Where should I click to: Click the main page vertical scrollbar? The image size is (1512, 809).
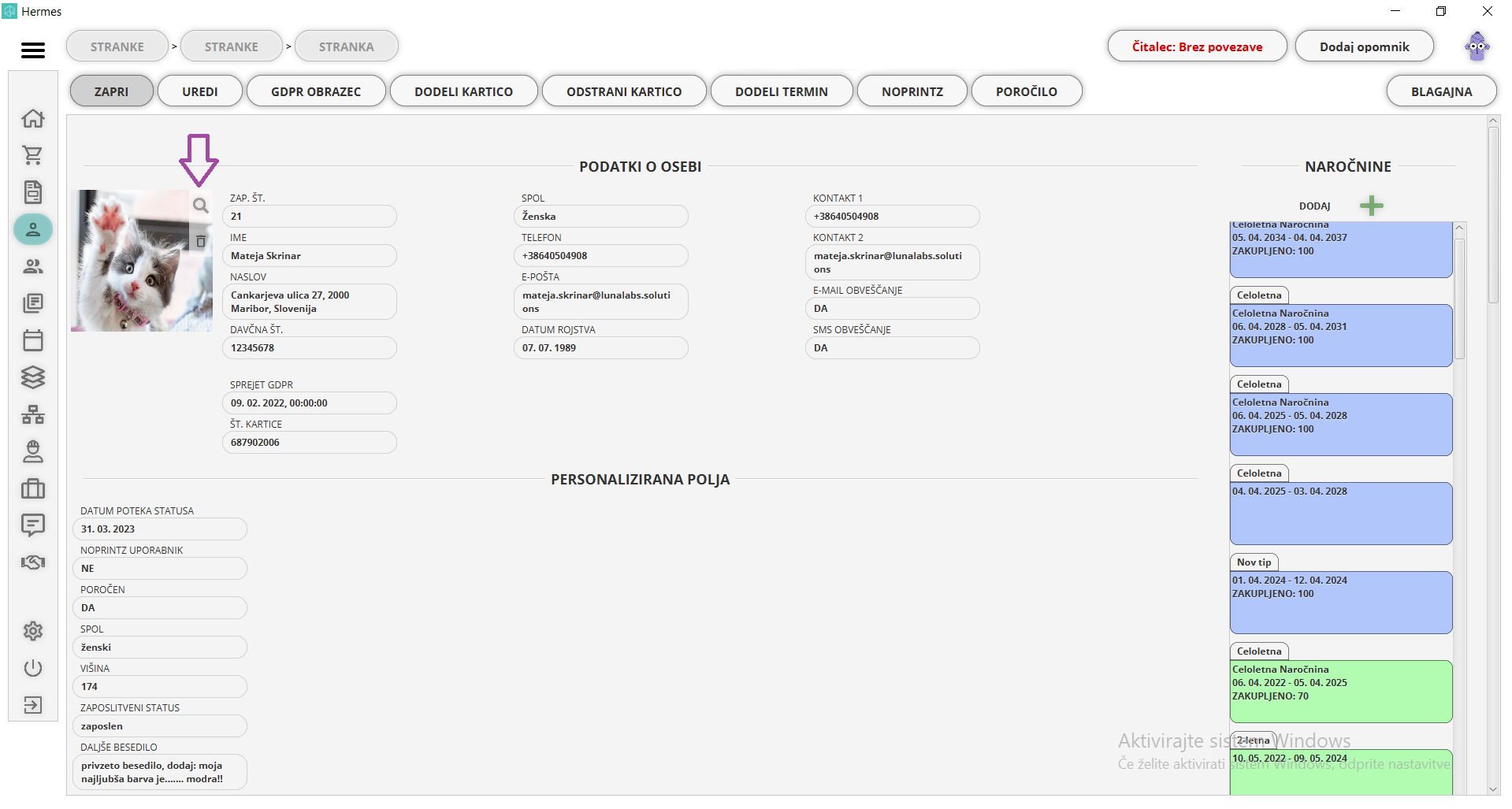click(1493, 214)
